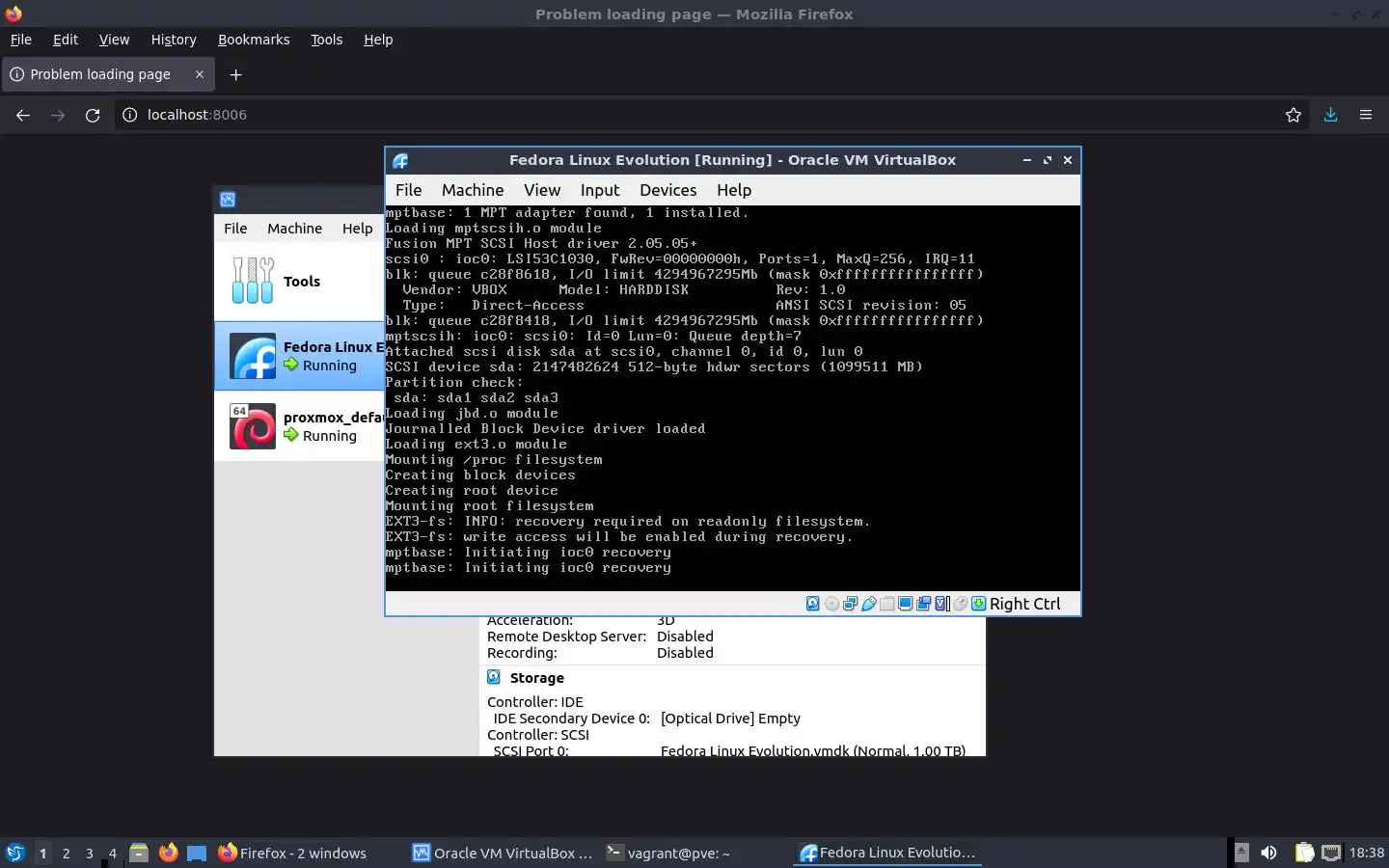Open File menu in VirtualBox Manager window

pyautogui.click(x=235, y=229)
